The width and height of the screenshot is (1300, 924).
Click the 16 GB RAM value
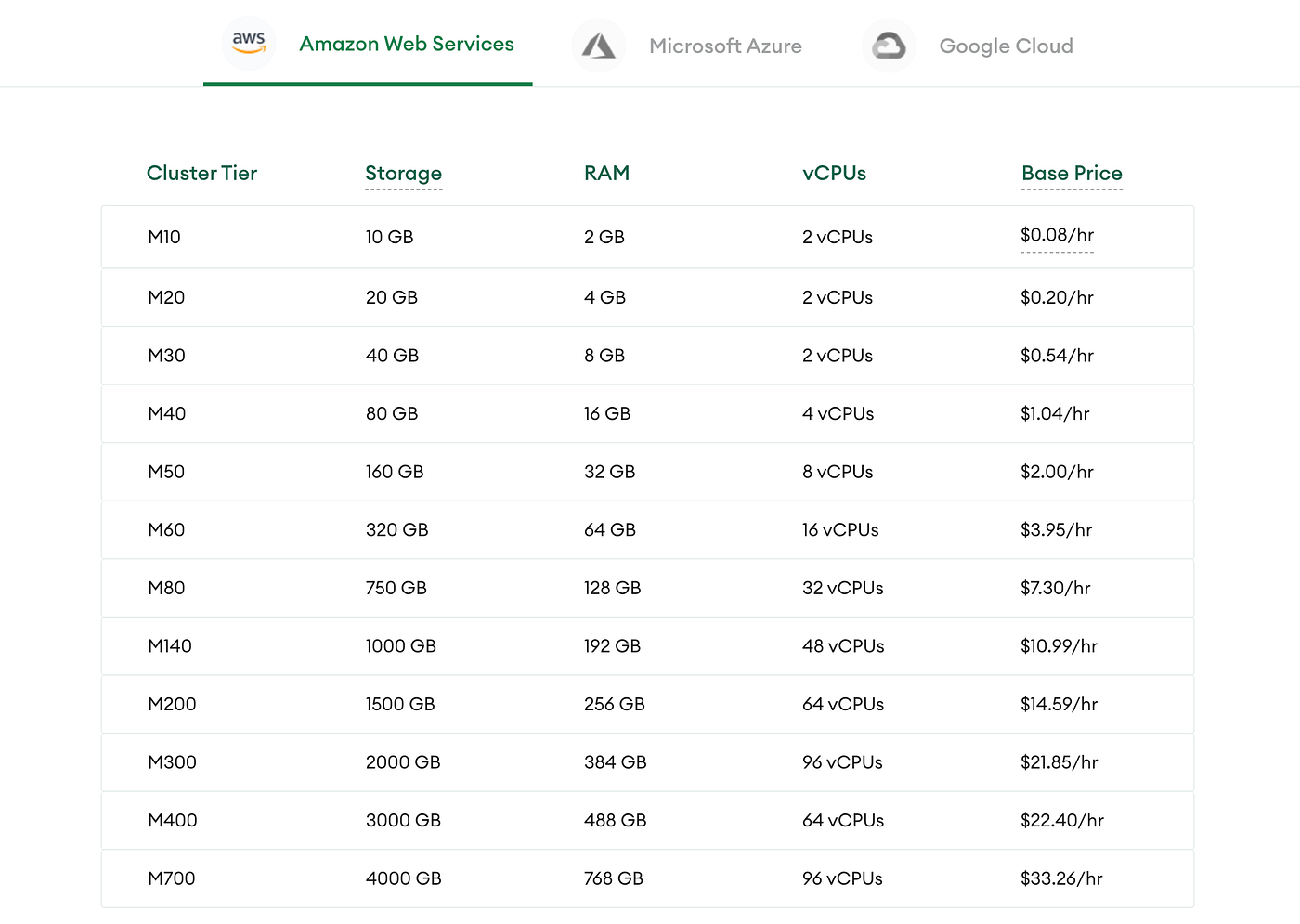click(607, 413)
